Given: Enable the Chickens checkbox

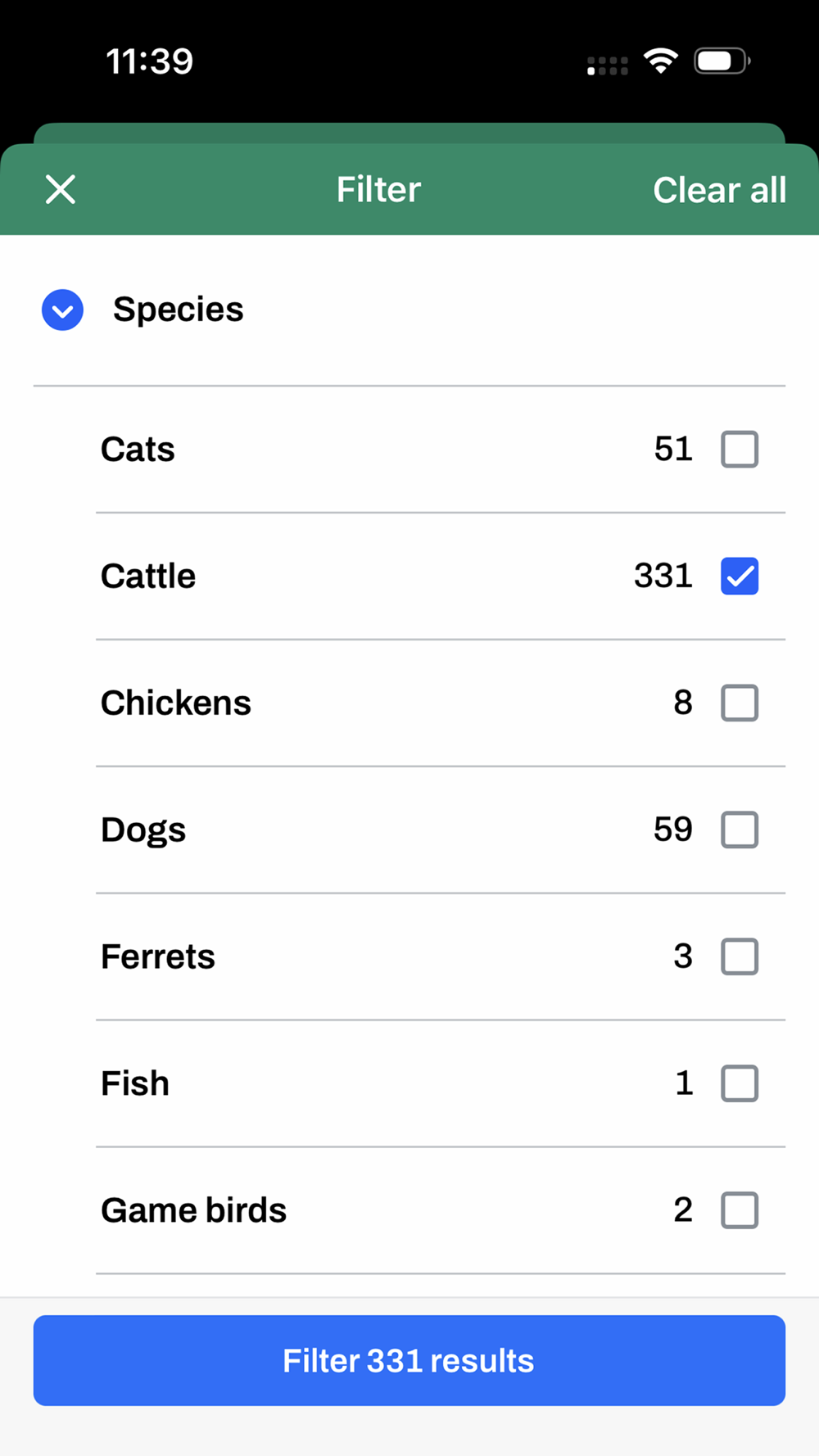Looking at the screenshot, I should point(739,703).
